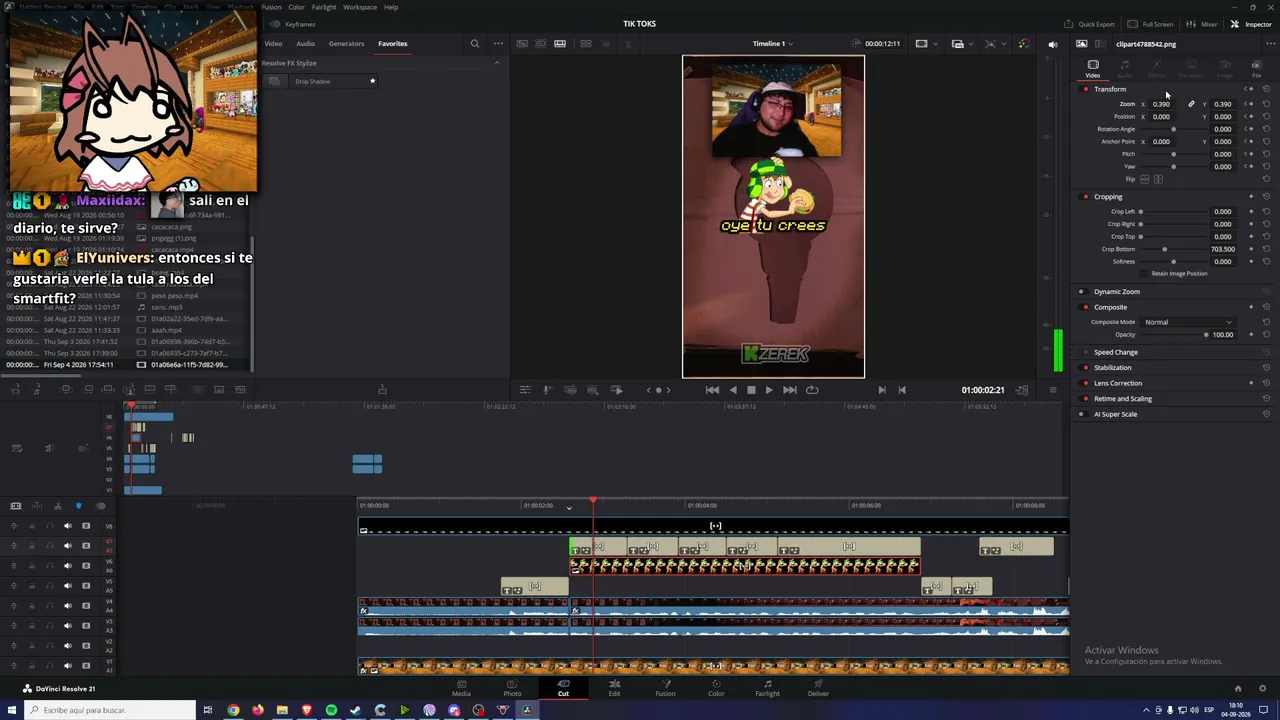Screen dimensions: 1280x720
Task: Switch to the Color page
Action: (716, 688)
